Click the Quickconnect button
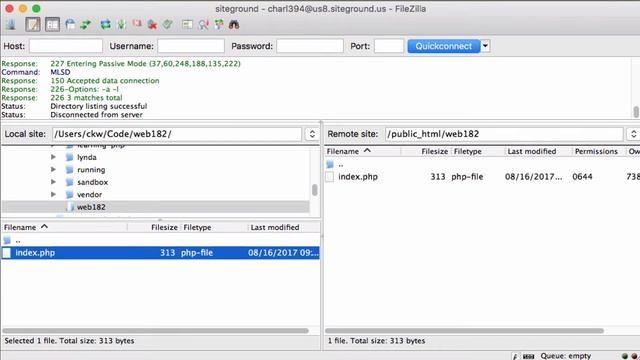The height and width of the screenshot is (360, 640). tap(444, 46)
